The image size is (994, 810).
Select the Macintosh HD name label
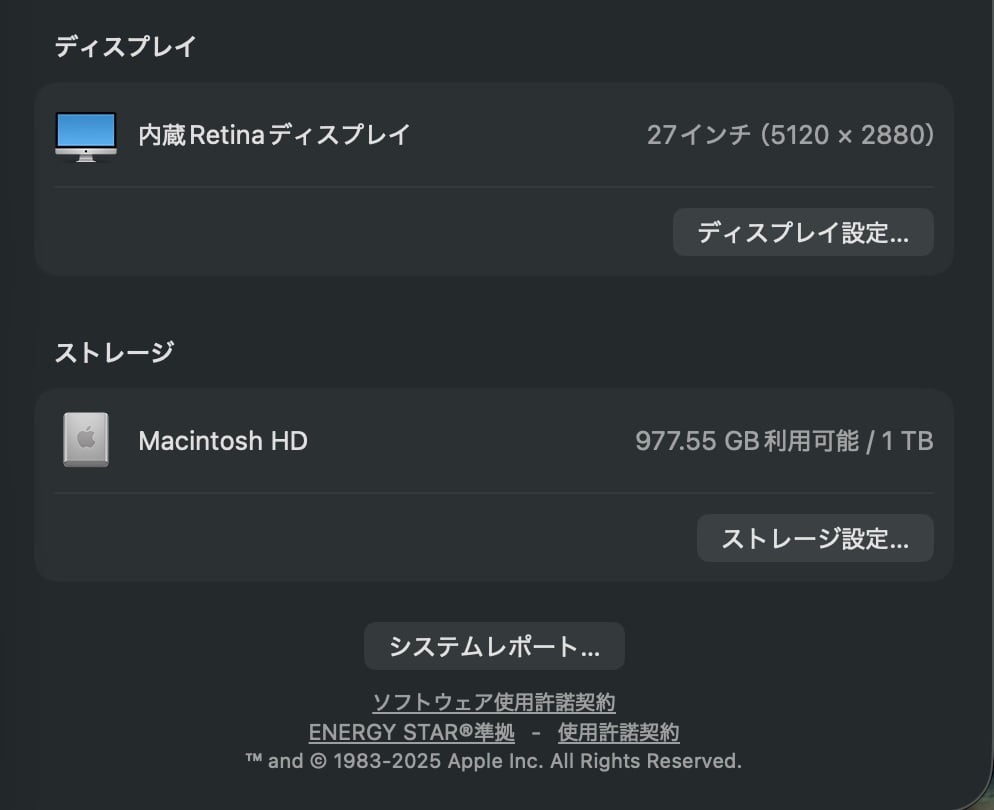(x=222, y=441)
